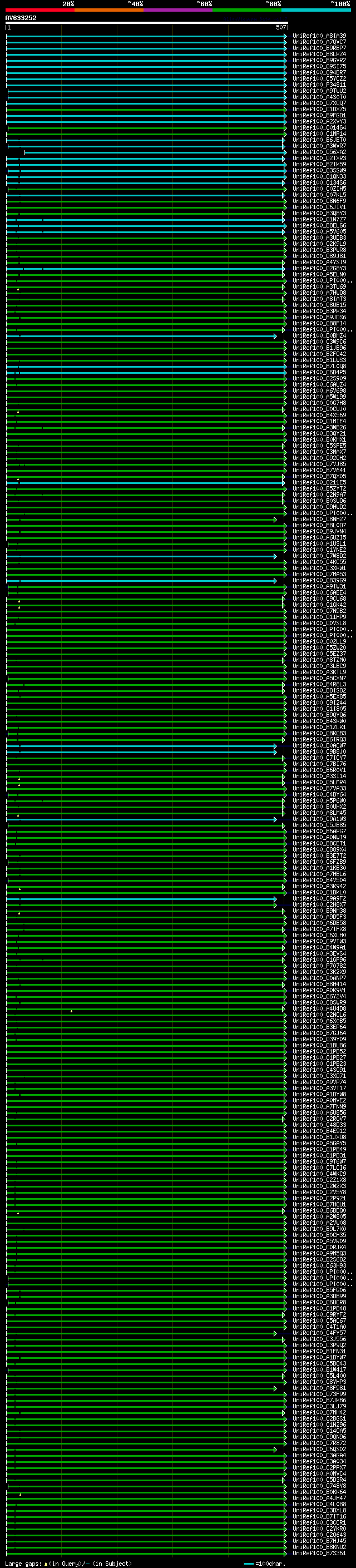This screenshot has height=1568, width=356.
Task: Open hit UniRef100_A7HWQ8
Action: point(319,293)
